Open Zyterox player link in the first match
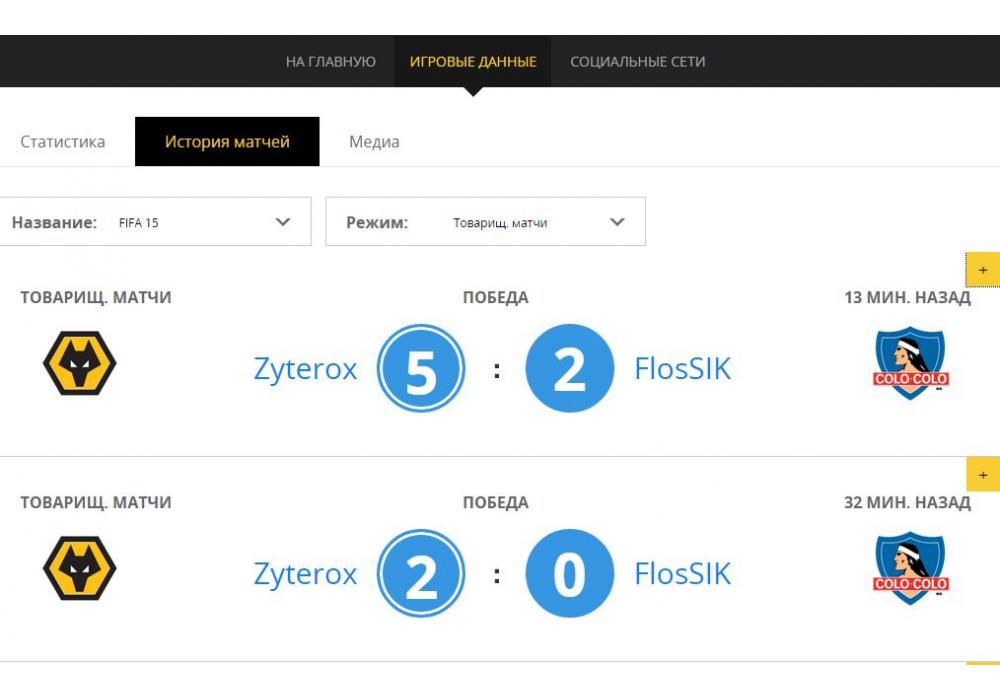 click(305, 370)
